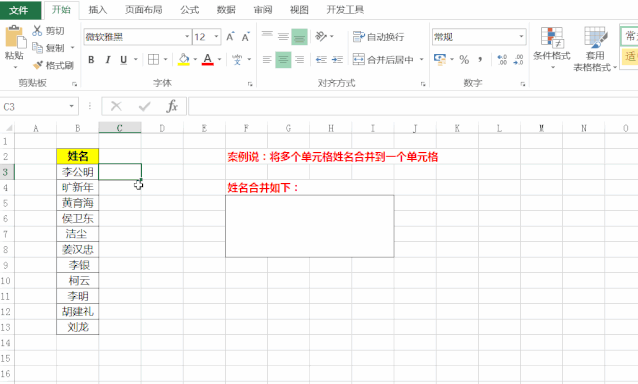Expand name box dropdown
This screenshot has height=384, width=638.
tap(72, 107)
